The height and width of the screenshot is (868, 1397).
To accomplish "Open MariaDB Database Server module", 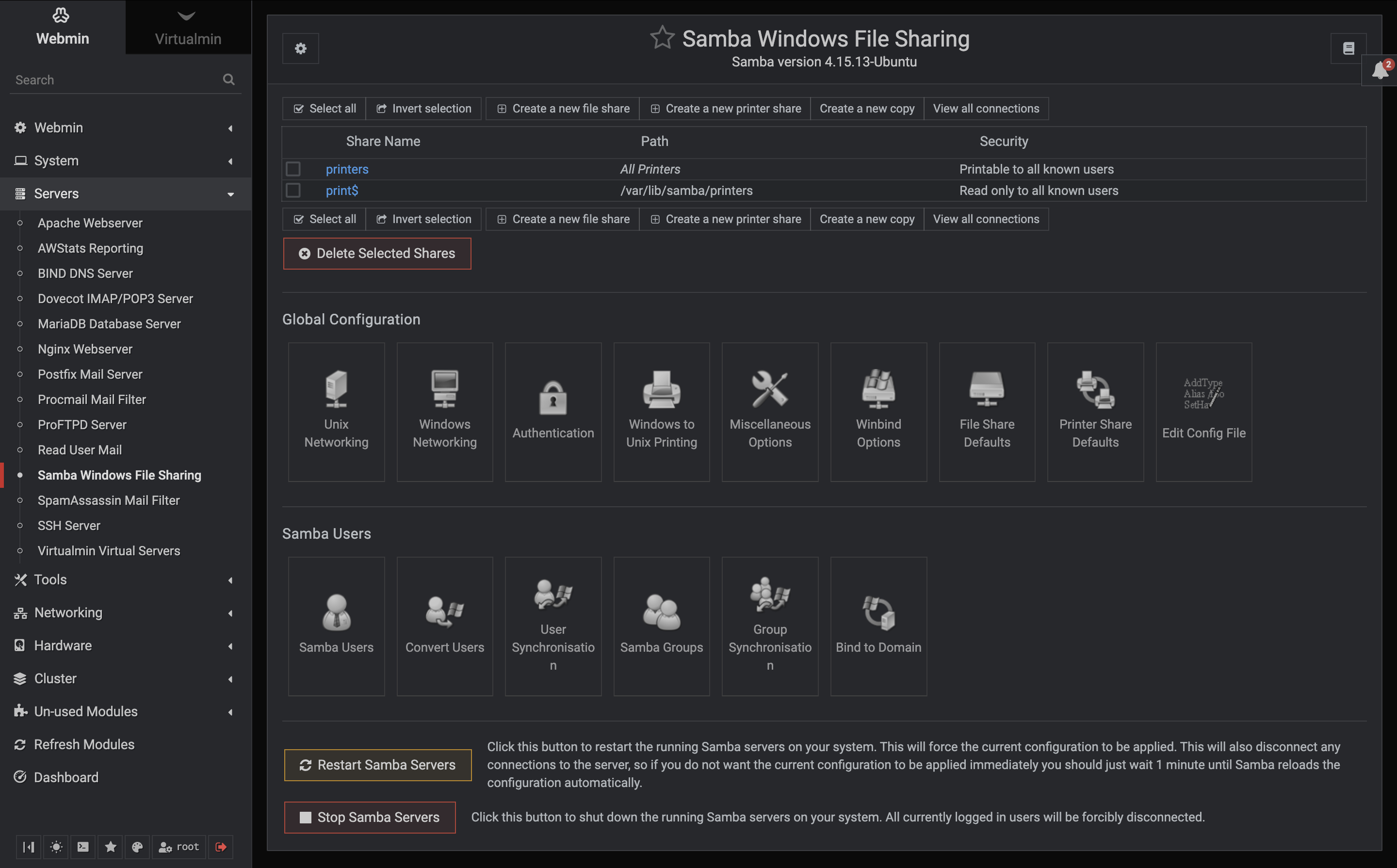I will (x=109, y=324).
